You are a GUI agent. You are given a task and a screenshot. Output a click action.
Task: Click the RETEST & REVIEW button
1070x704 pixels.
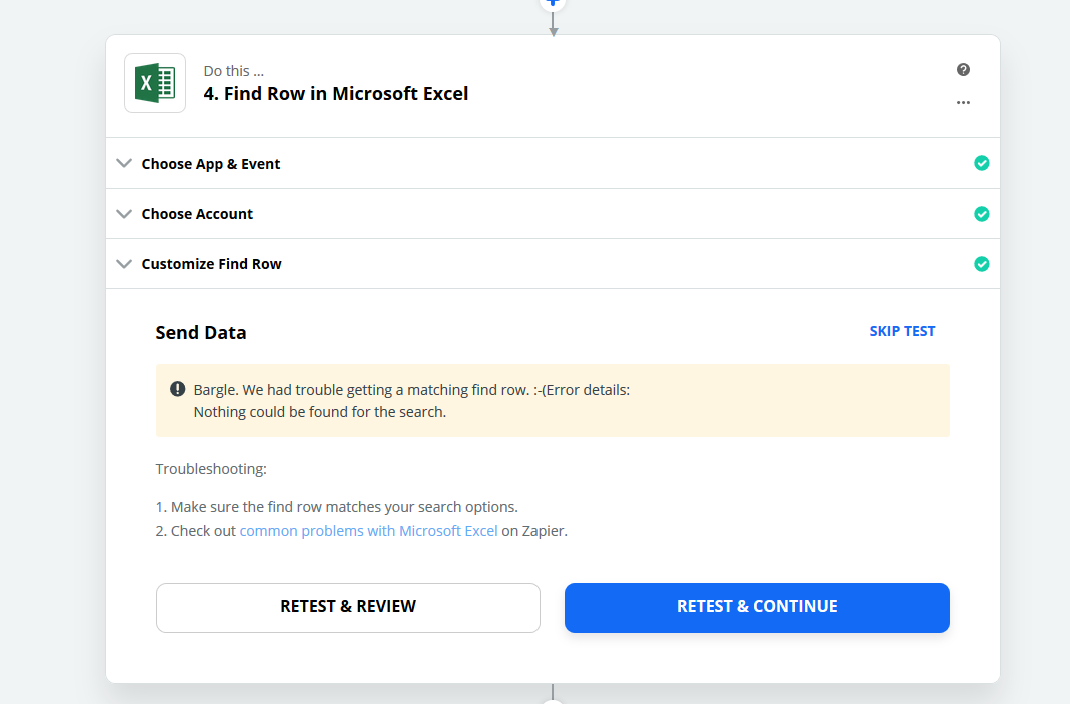click(348, 608)
